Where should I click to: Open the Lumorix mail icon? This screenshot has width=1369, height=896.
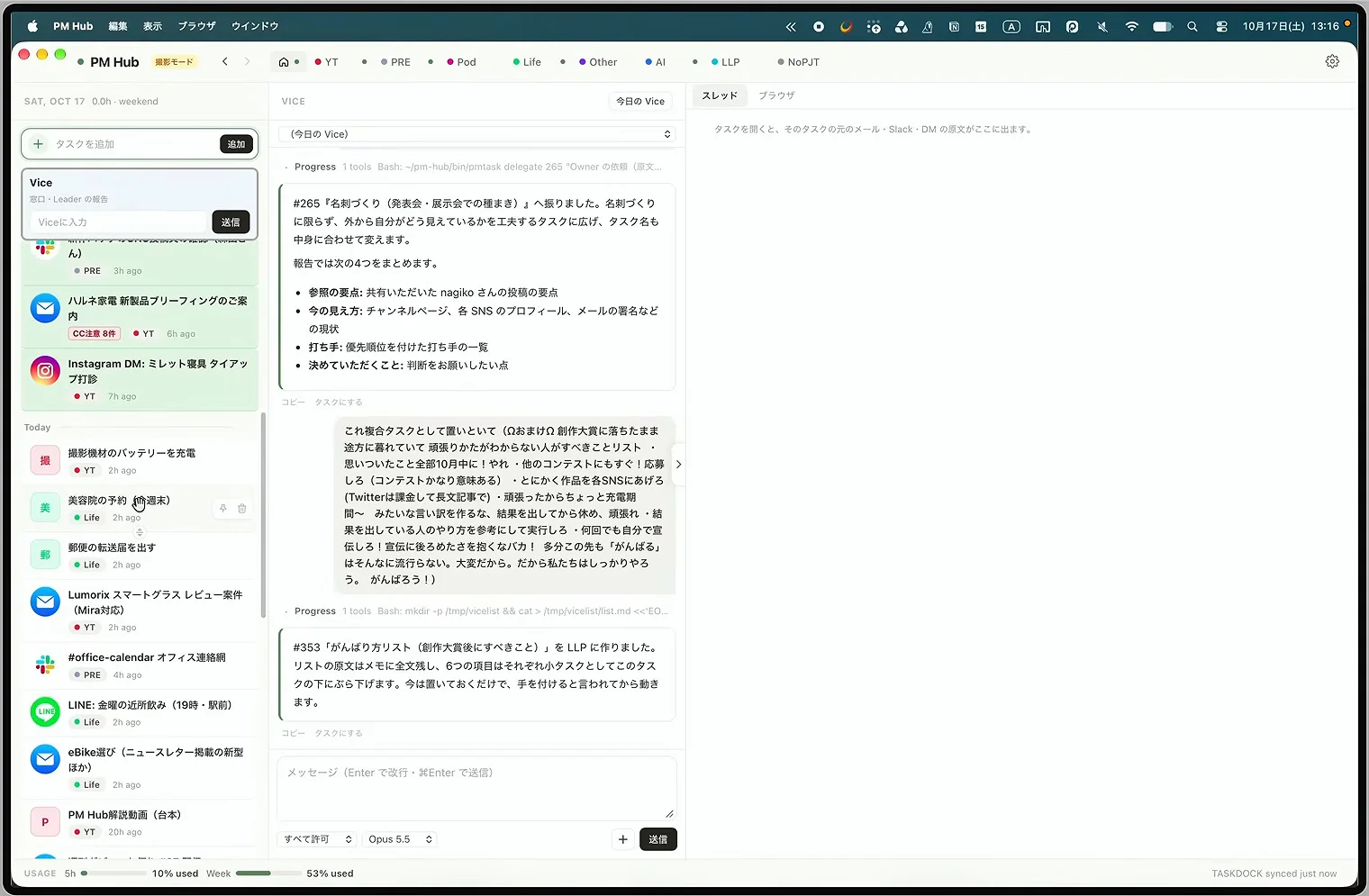point(45,602)
